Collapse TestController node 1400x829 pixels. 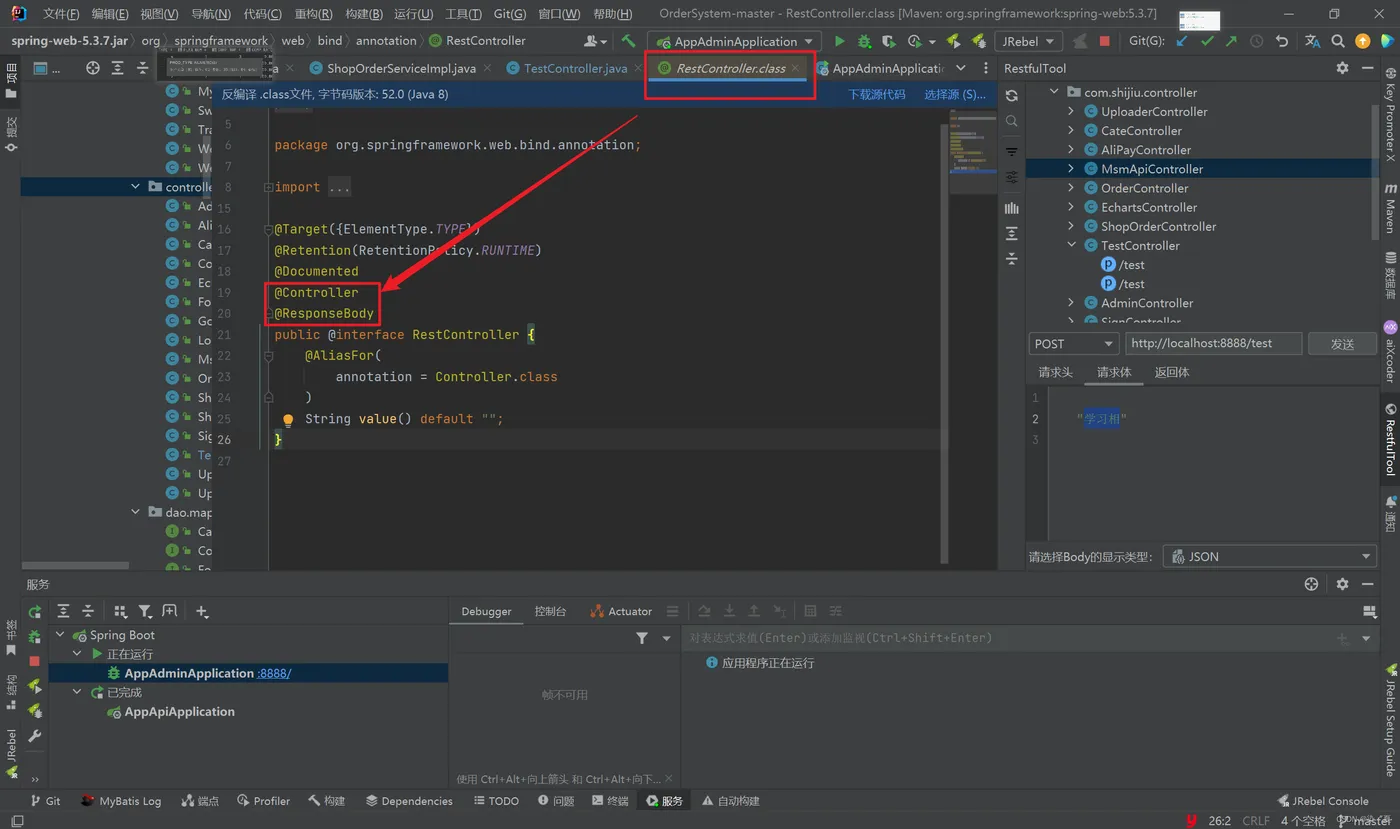click(1071, 245)
